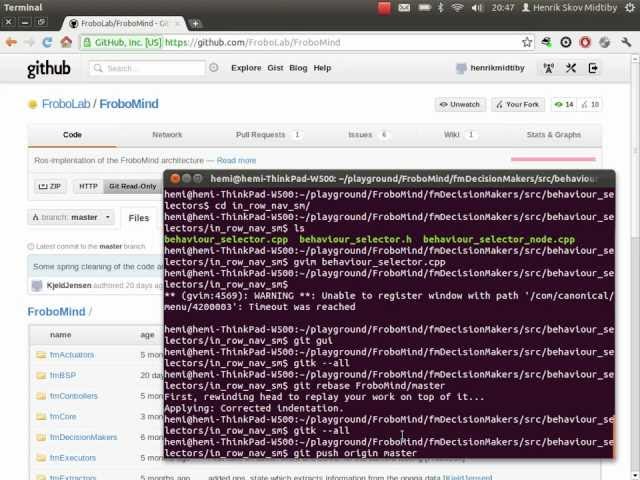Open the mail indicator in top panel
This screenshot has width=640, height=480.
pyautogui.click(x=404, y=7)
